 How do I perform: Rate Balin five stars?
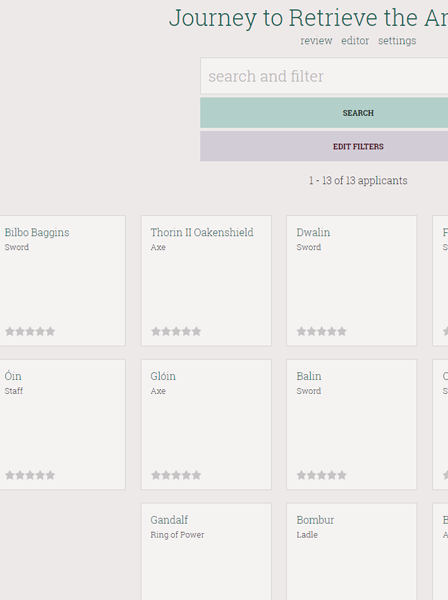coord(342,475)
